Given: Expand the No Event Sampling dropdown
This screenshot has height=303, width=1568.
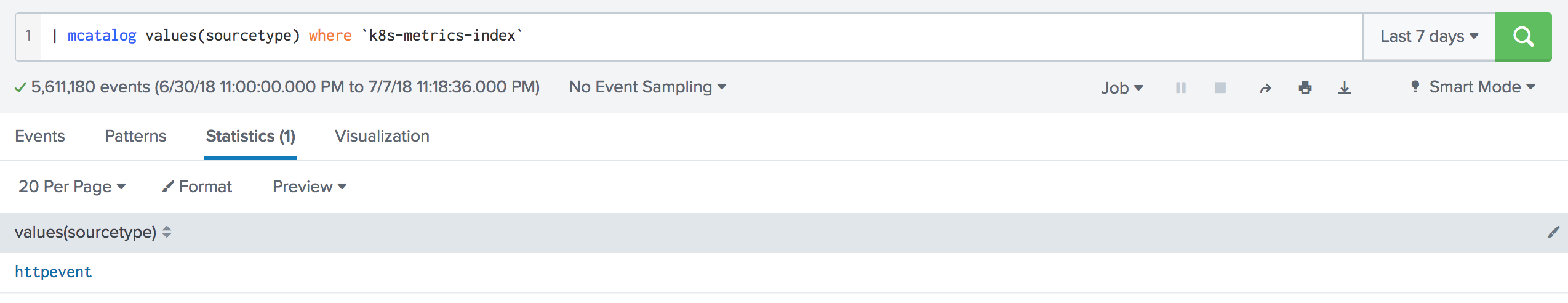Looking at the screenshot, I should click(x=647, y=87).
